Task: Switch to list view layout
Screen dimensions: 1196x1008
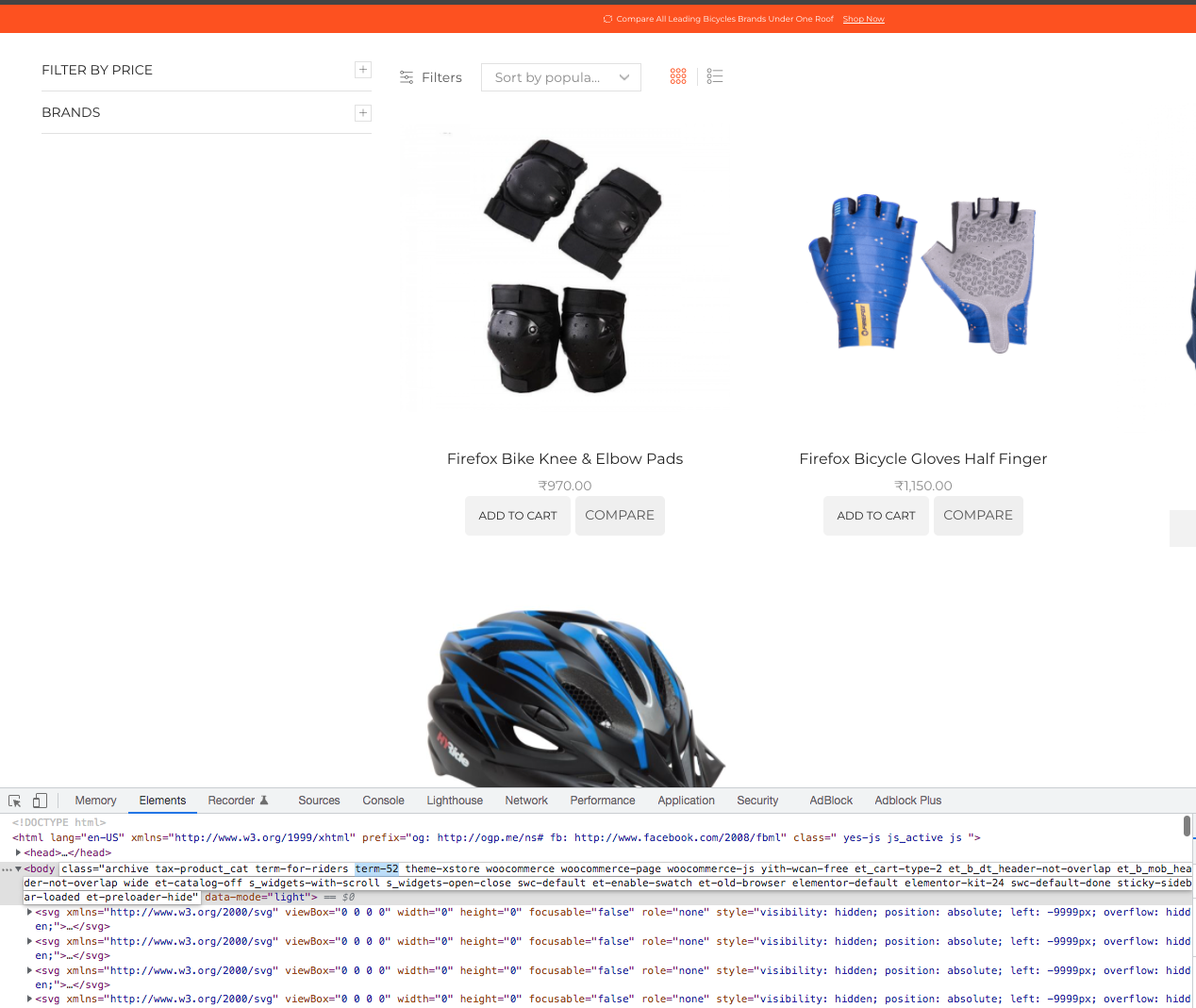Action: point(715,76)
